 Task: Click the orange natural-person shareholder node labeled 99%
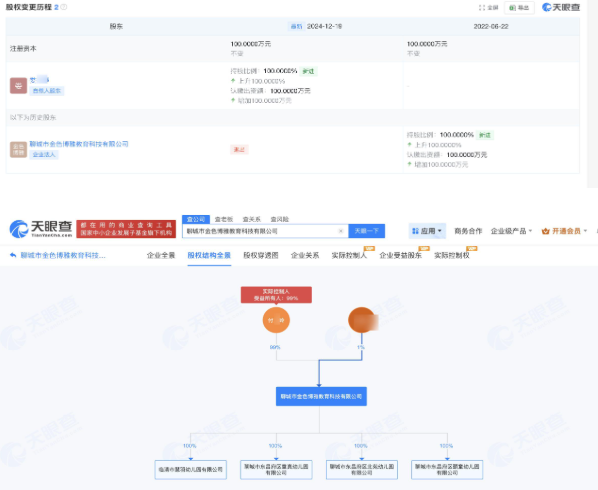276,320
